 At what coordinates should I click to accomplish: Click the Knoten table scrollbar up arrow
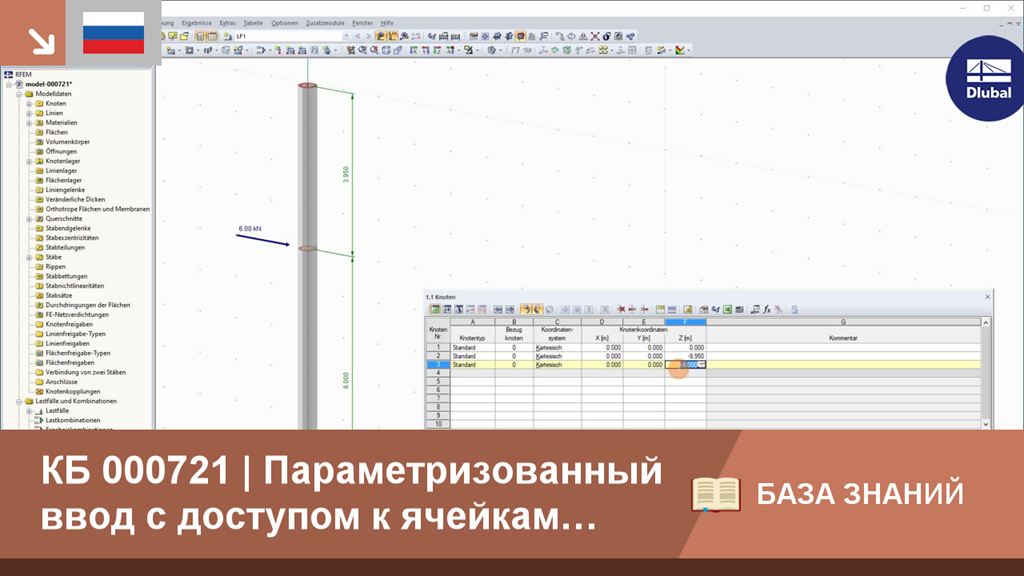[985, 323]
